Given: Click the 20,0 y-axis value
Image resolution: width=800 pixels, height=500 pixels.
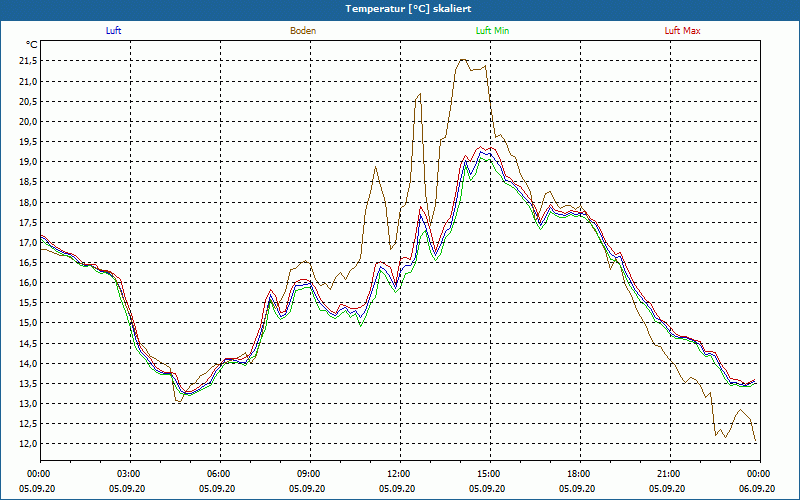Looking at the screenshot, I should pos(28,122).
